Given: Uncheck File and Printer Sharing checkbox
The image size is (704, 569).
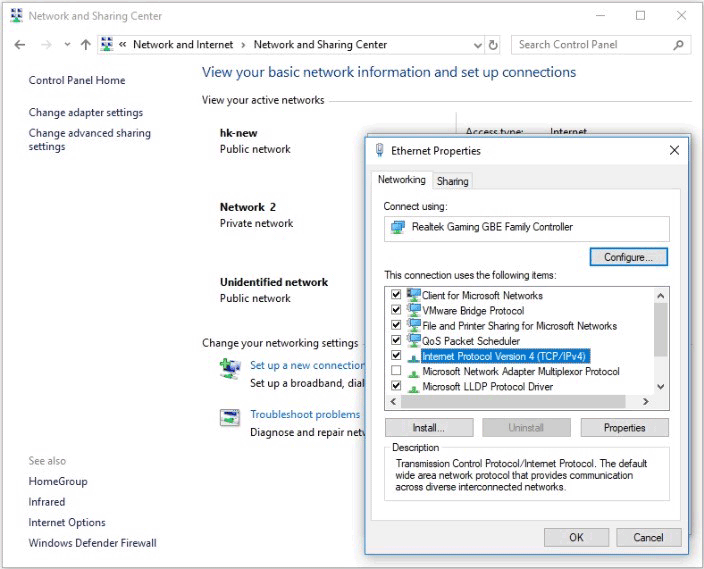Looking at the screenshot, I should [396, 325].
